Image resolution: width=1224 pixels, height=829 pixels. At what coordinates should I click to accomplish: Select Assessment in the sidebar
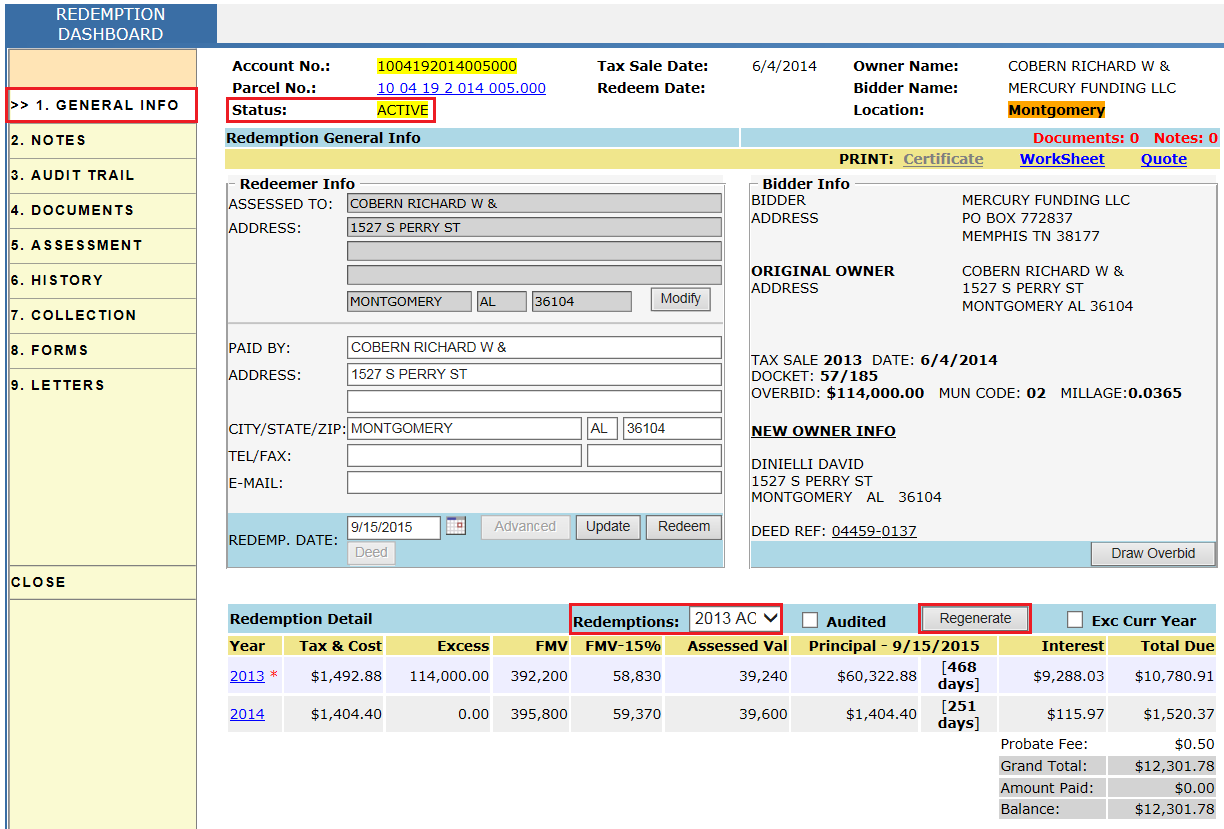pyautogui.click(x=77, y=246)
